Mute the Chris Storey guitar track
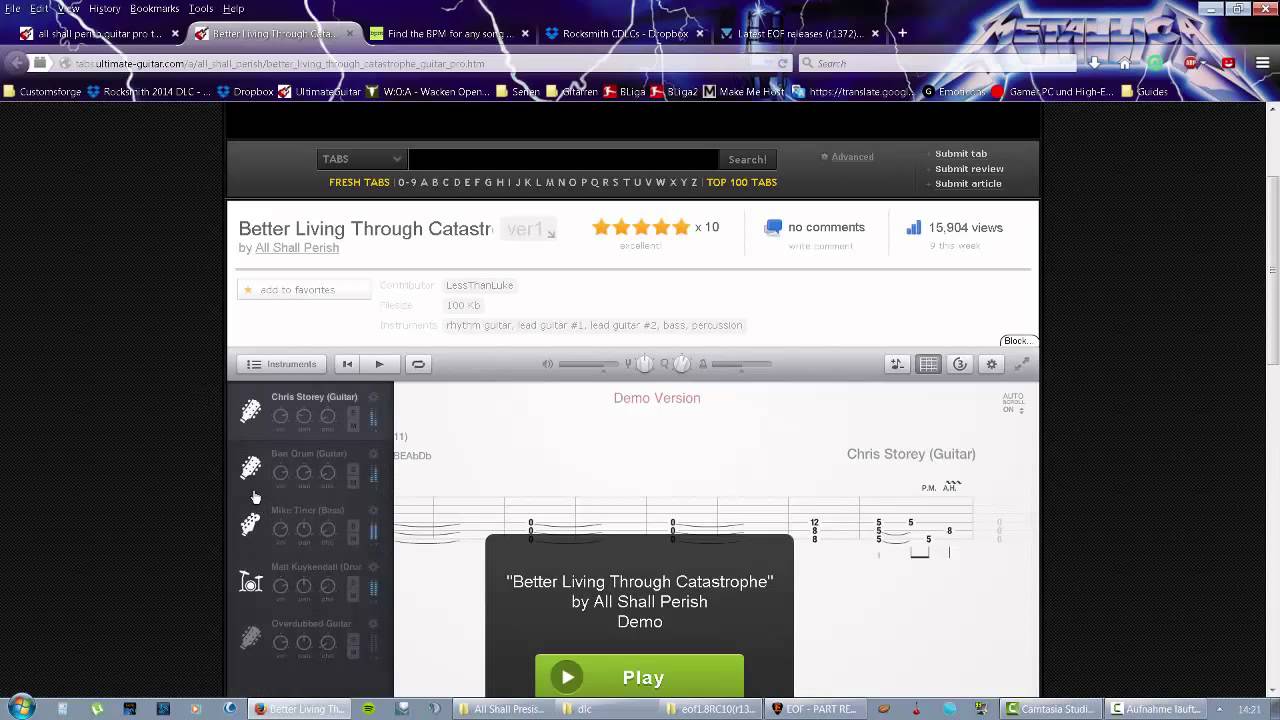This screenshot has width=1280, height=720. 353,425
